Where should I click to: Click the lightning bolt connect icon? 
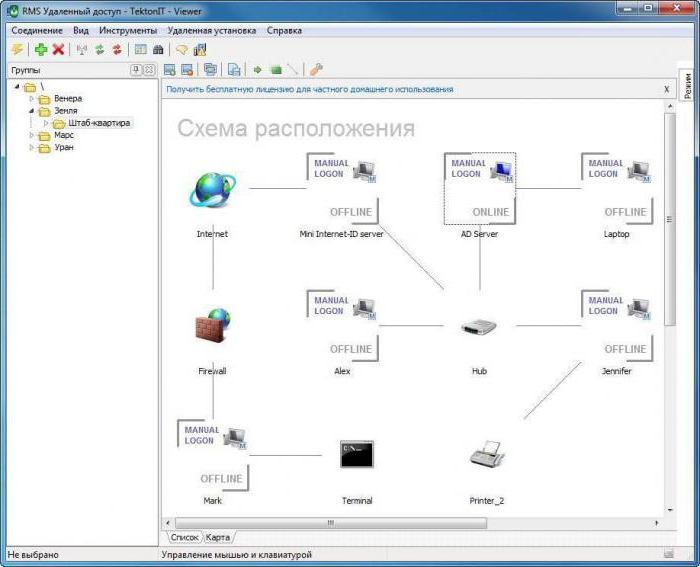[17, 49]
